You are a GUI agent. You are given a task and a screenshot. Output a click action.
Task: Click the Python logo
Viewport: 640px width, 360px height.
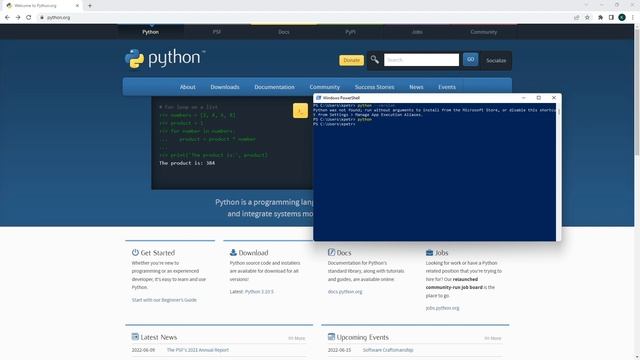coord(164,58)
